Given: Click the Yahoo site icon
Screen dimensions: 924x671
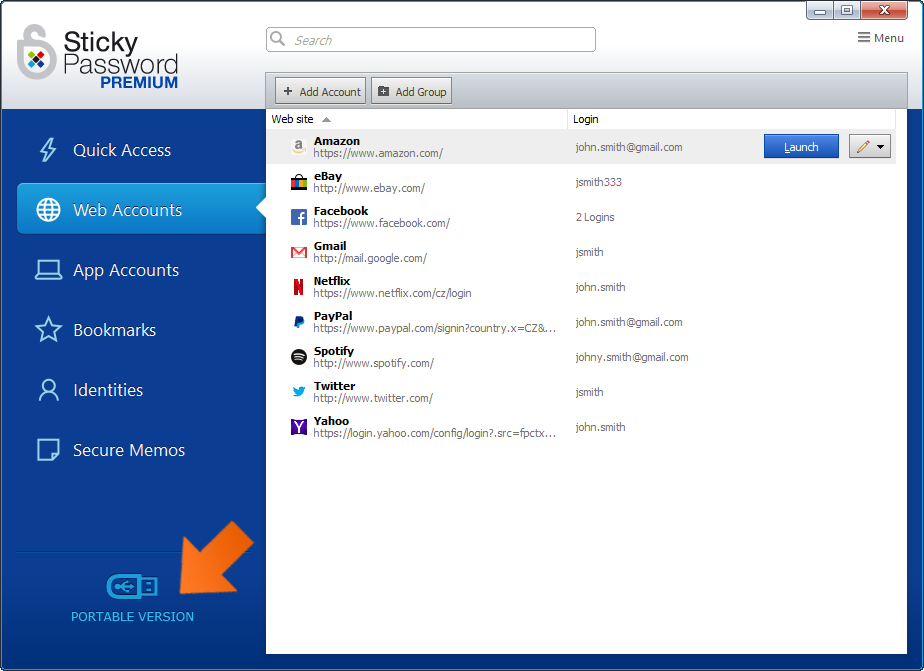Looking at the screenshot, I should (299, 427).
